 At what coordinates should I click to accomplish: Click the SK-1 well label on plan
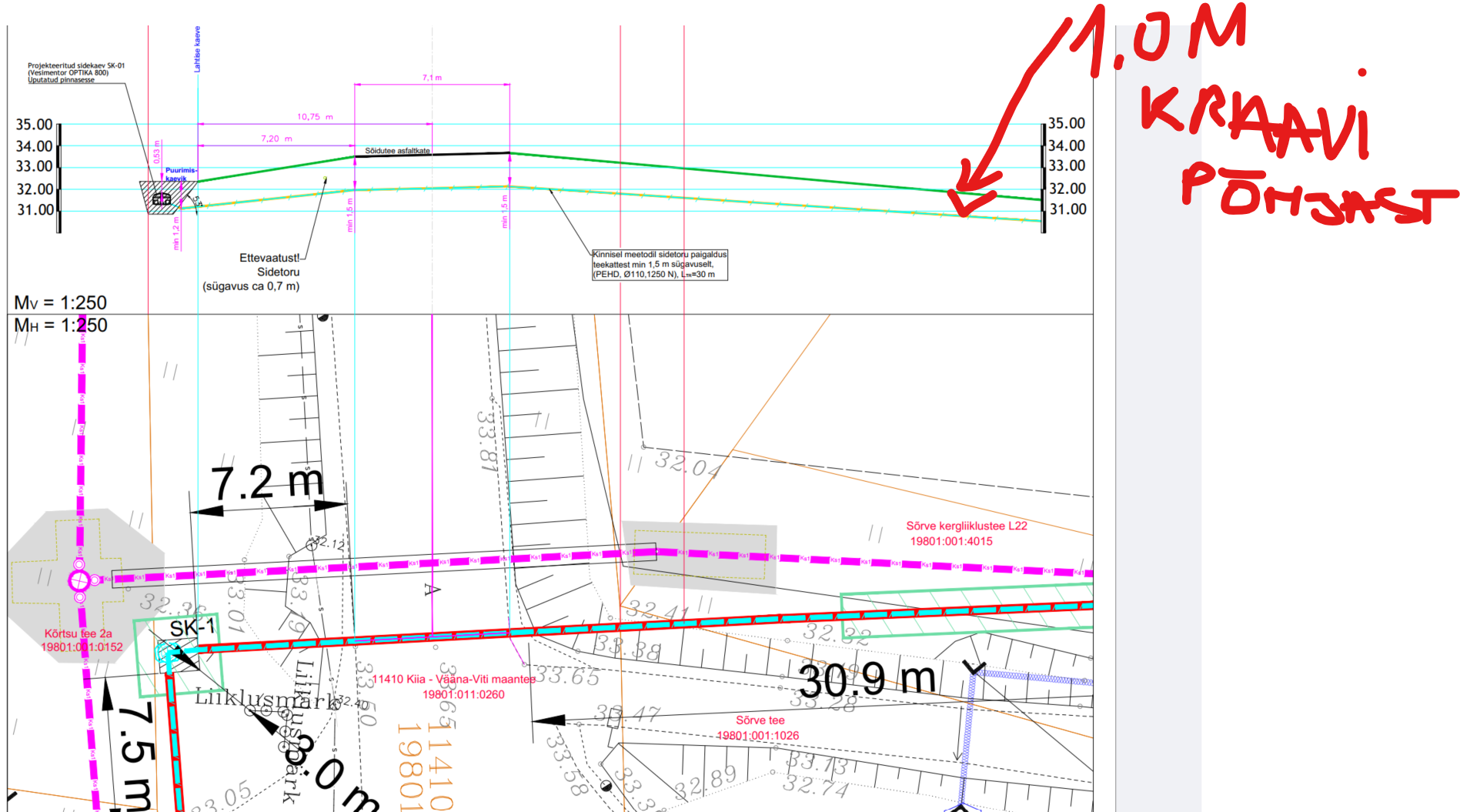tap(192, 628)
